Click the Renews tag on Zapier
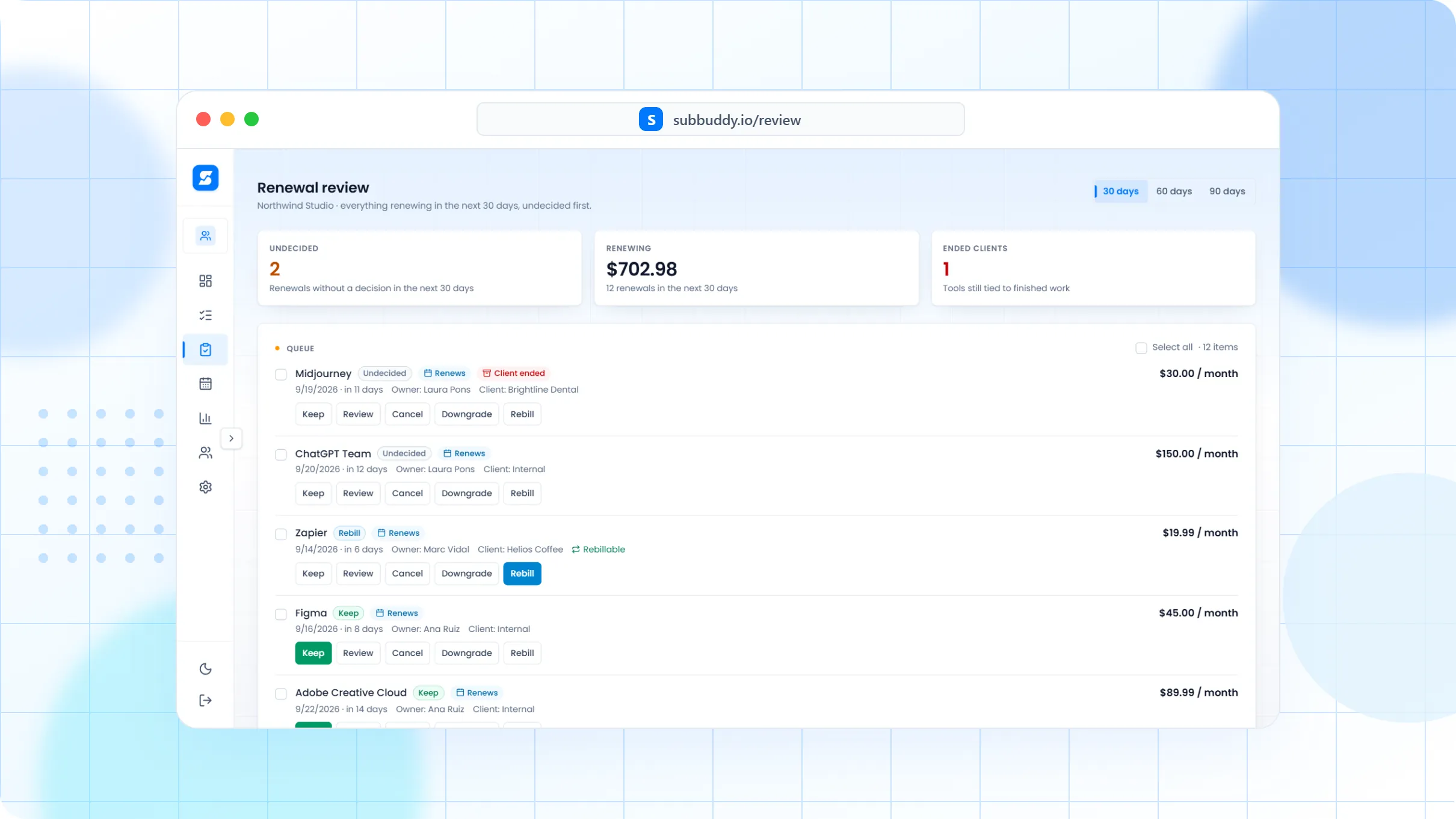 (x=398, y=533)
